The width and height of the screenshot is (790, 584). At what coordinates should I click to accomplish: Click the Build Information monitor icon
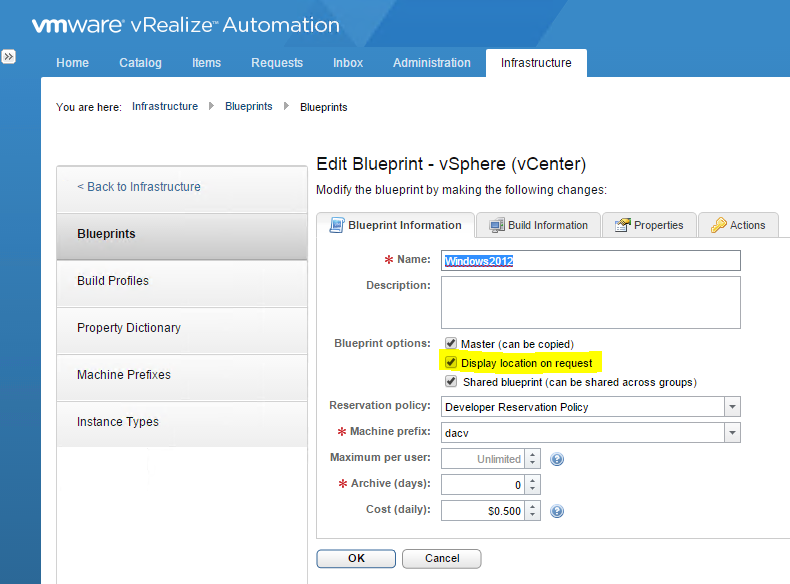point(497,225)
